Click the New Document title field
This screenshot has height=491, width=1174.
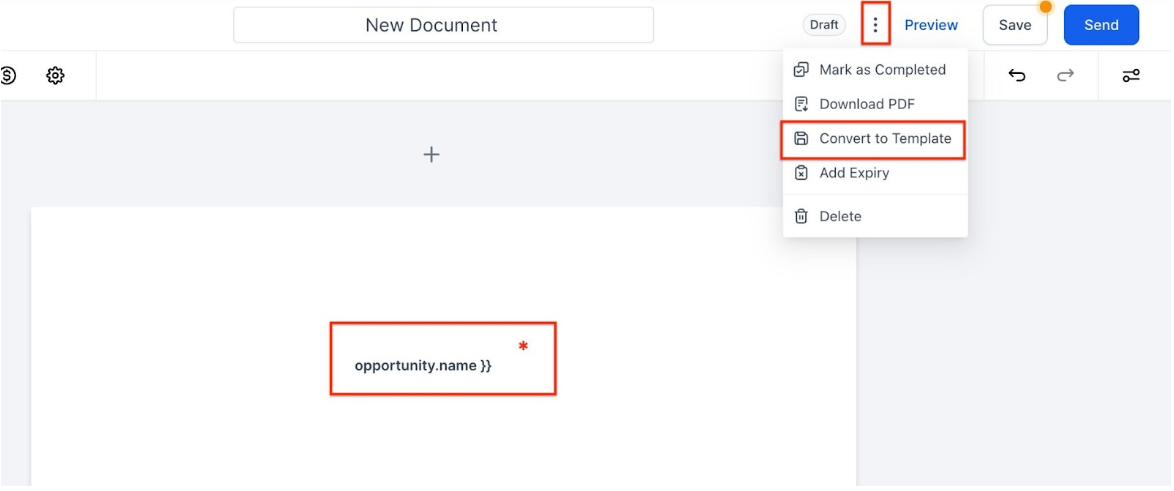[x=443, y=25]
